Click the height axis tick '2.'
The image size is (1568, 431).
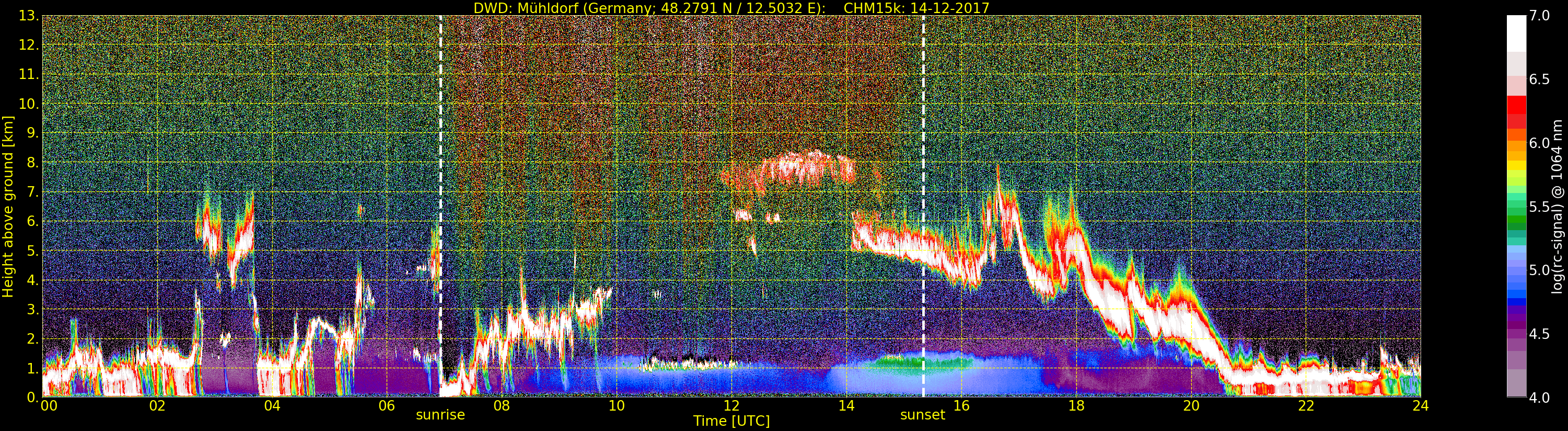pyautogui.click(x=32, y=338)
